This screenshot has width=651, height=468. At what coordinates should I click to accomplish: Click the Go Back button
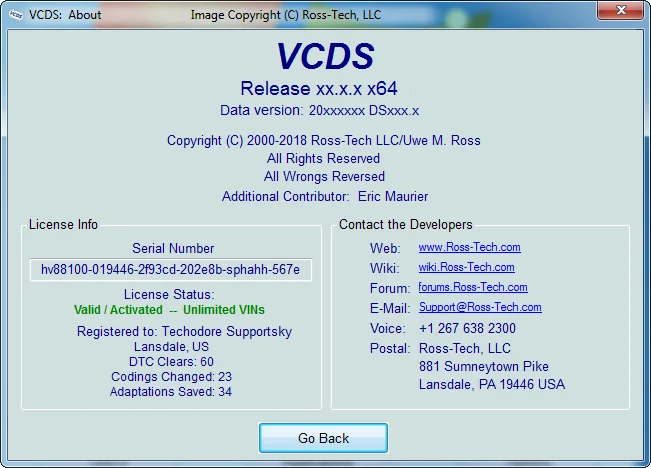coord(323,438)
